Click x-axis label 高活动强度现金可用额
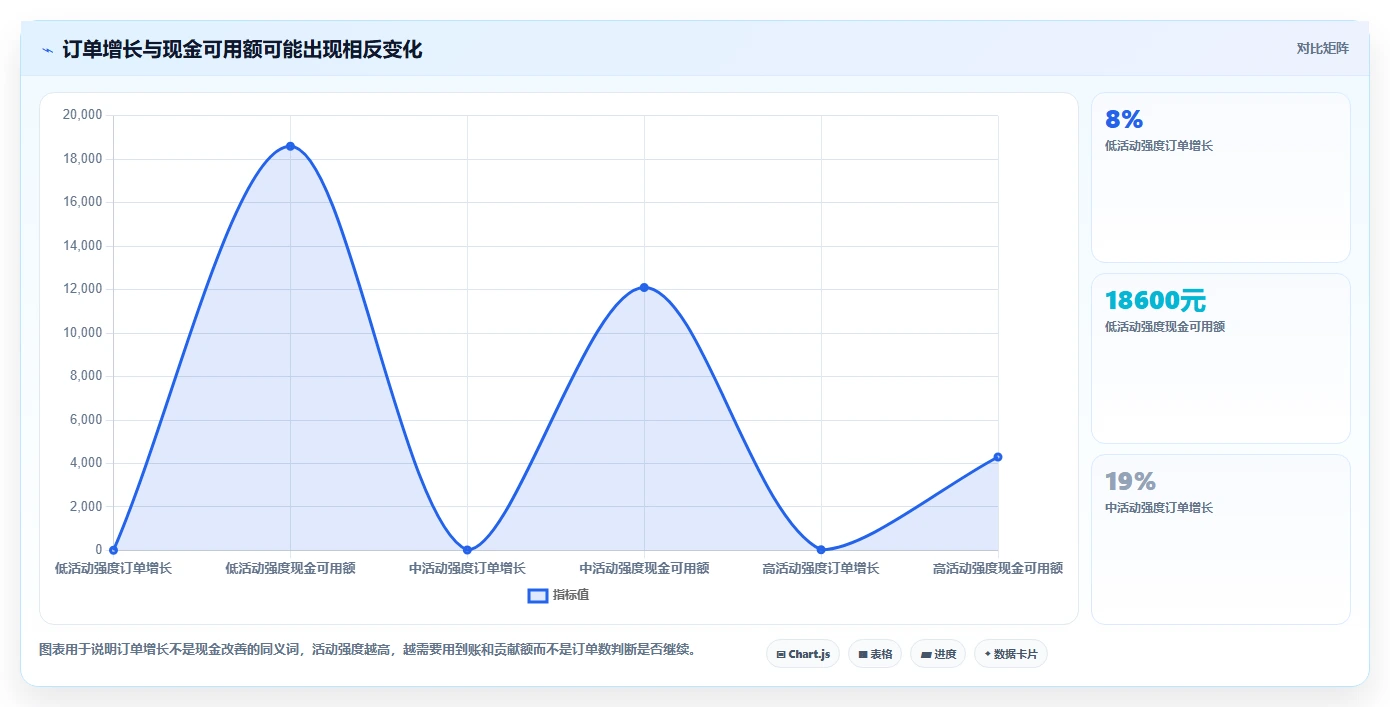 pos(998,568)
